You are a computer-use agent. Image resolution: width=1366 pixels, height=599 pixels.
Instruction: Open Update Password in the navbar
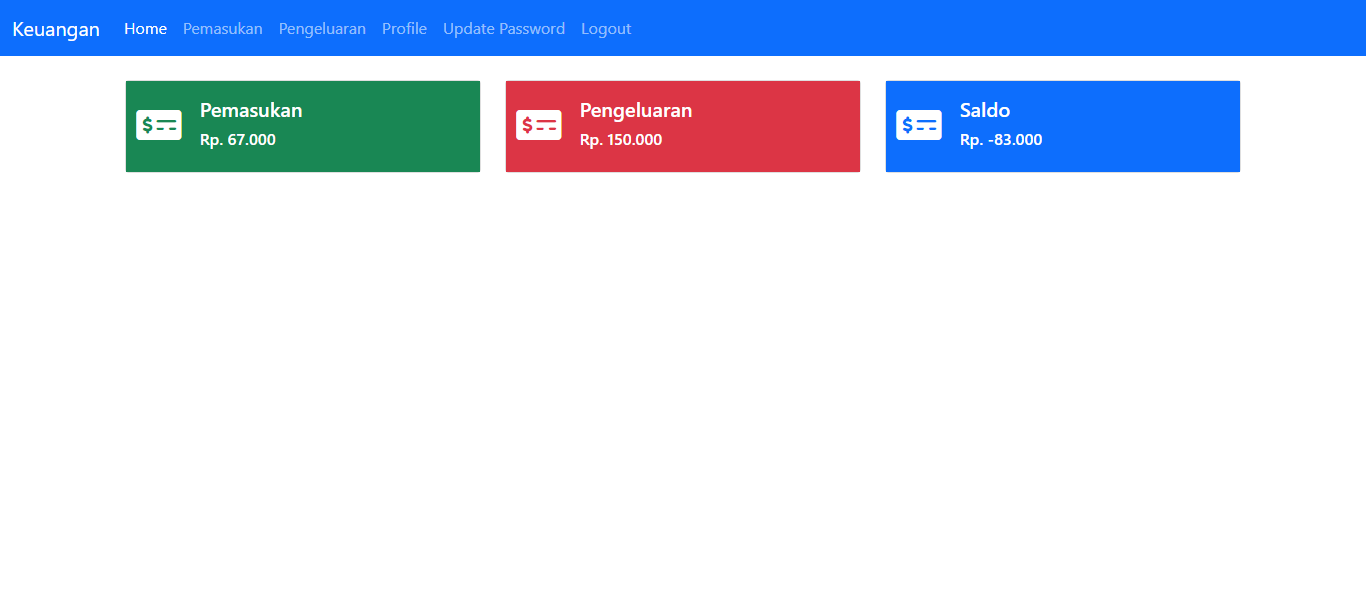[504, 29]
